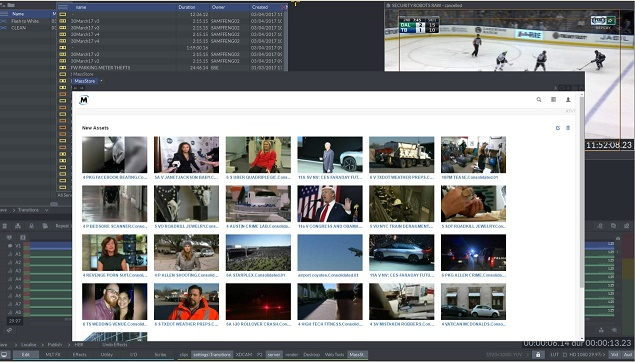Toggle the checkbox before HD 1080 29.97
Screen dimensions: 635x362
(565, 355)
